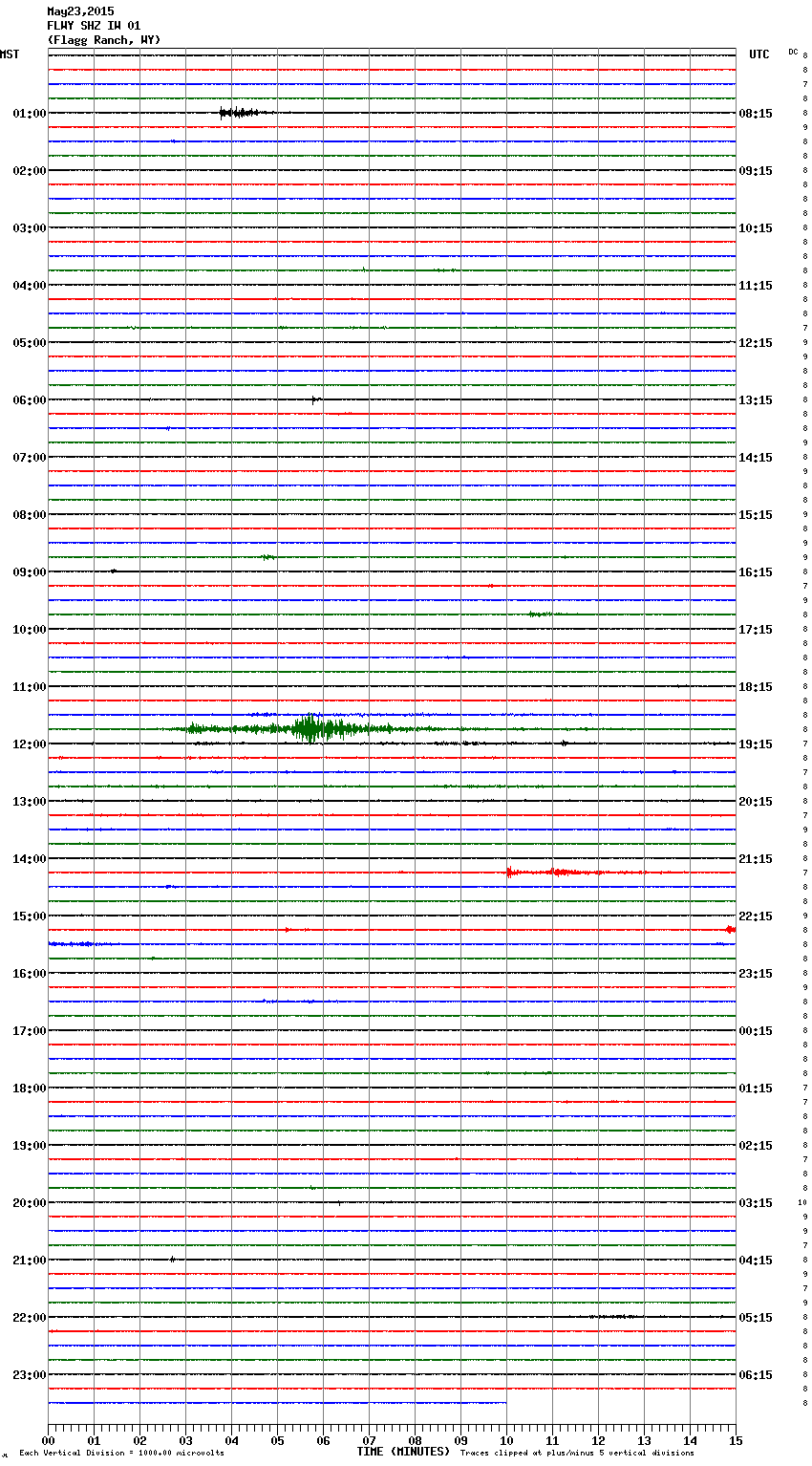Click the 09:15 UTC time label
812x1466 pixels.
[756, 171]
